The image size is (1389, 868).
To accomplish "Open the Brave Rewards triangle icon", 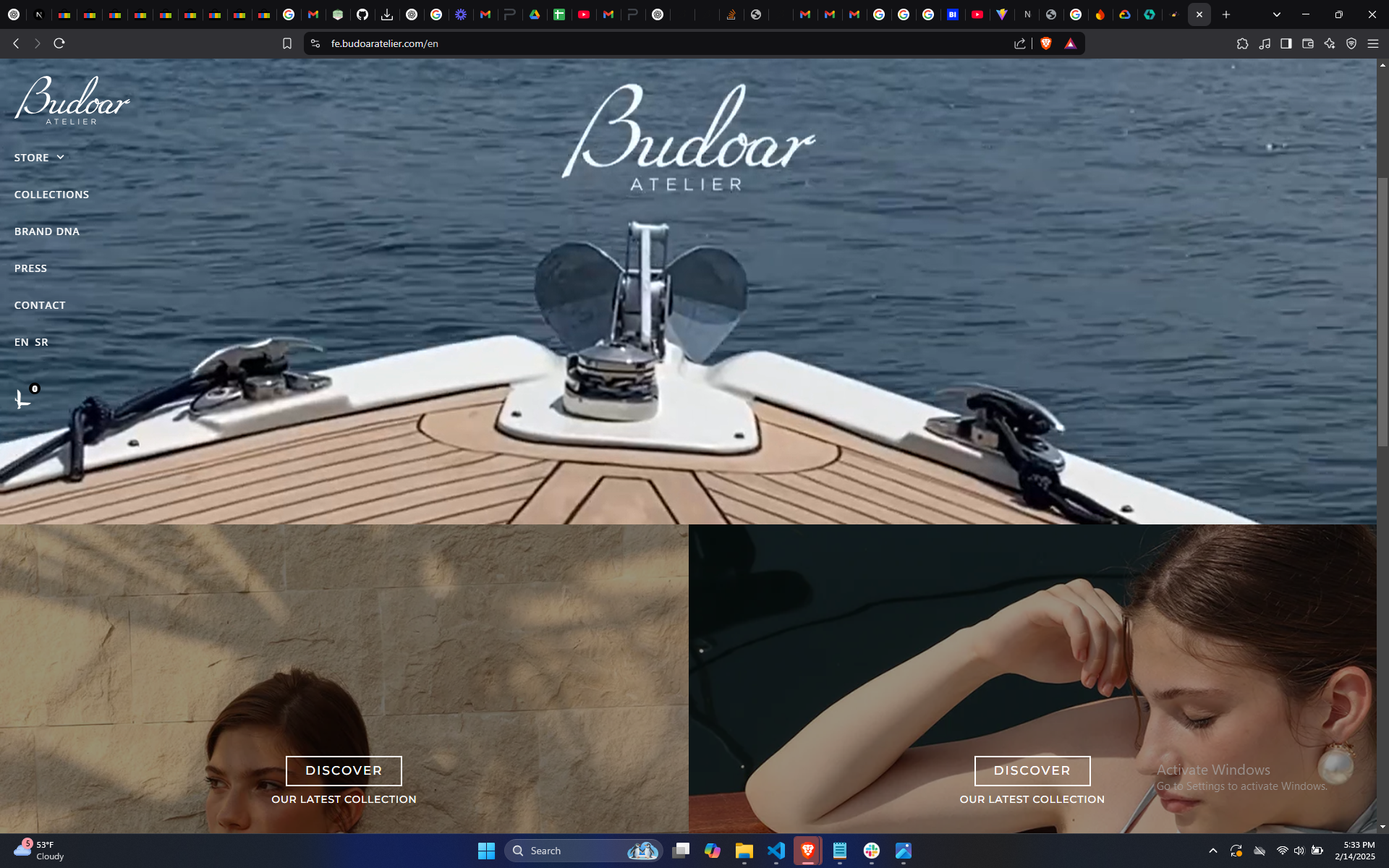I will pos(1071,43).
